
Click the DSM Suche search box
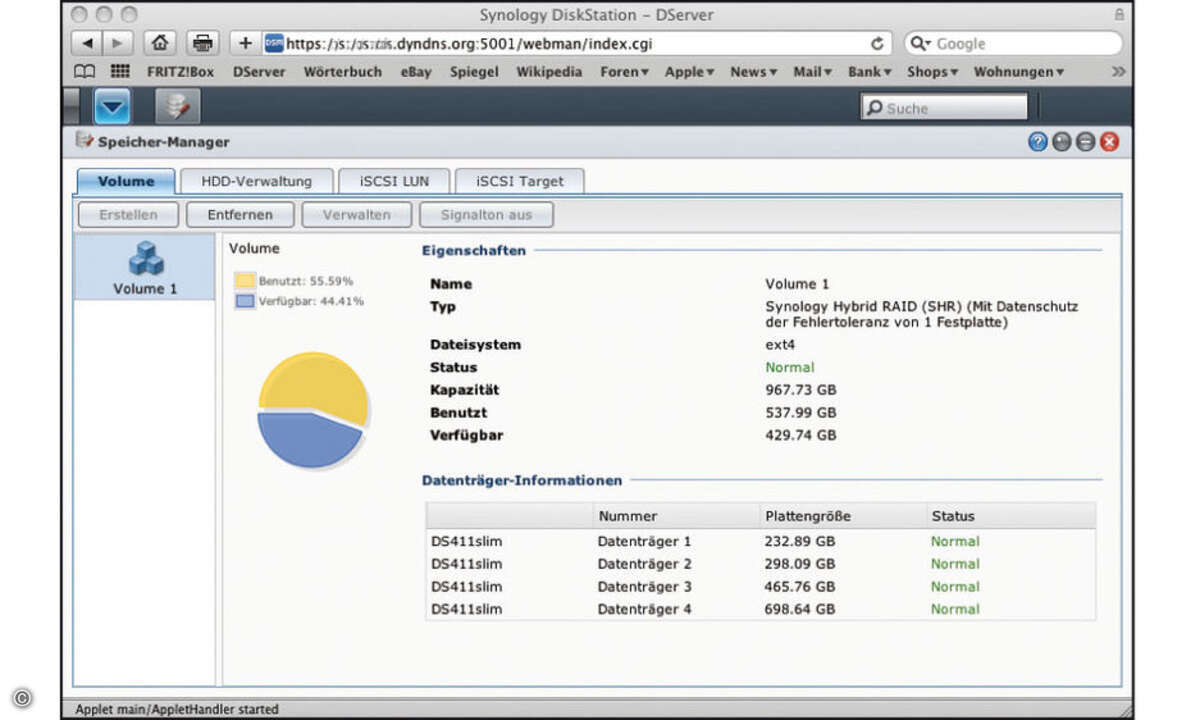[x=944, y=108]
